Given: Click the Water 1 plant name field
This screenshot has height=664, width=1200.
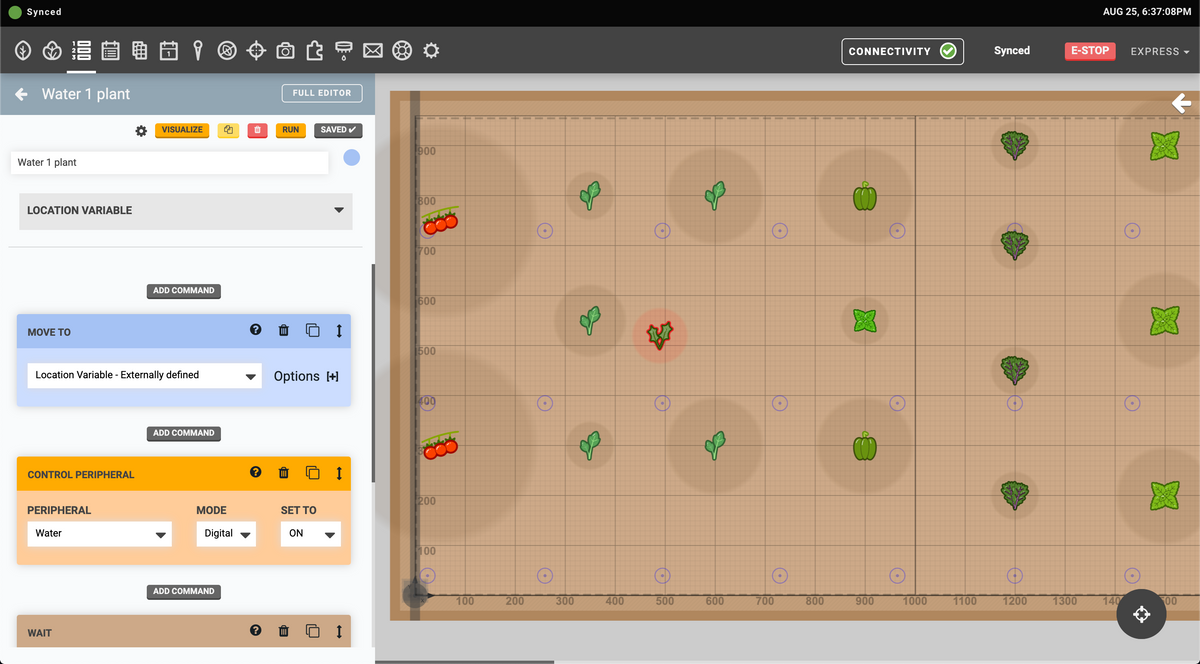Looking at the screenshot, I should tap(168, 162).
